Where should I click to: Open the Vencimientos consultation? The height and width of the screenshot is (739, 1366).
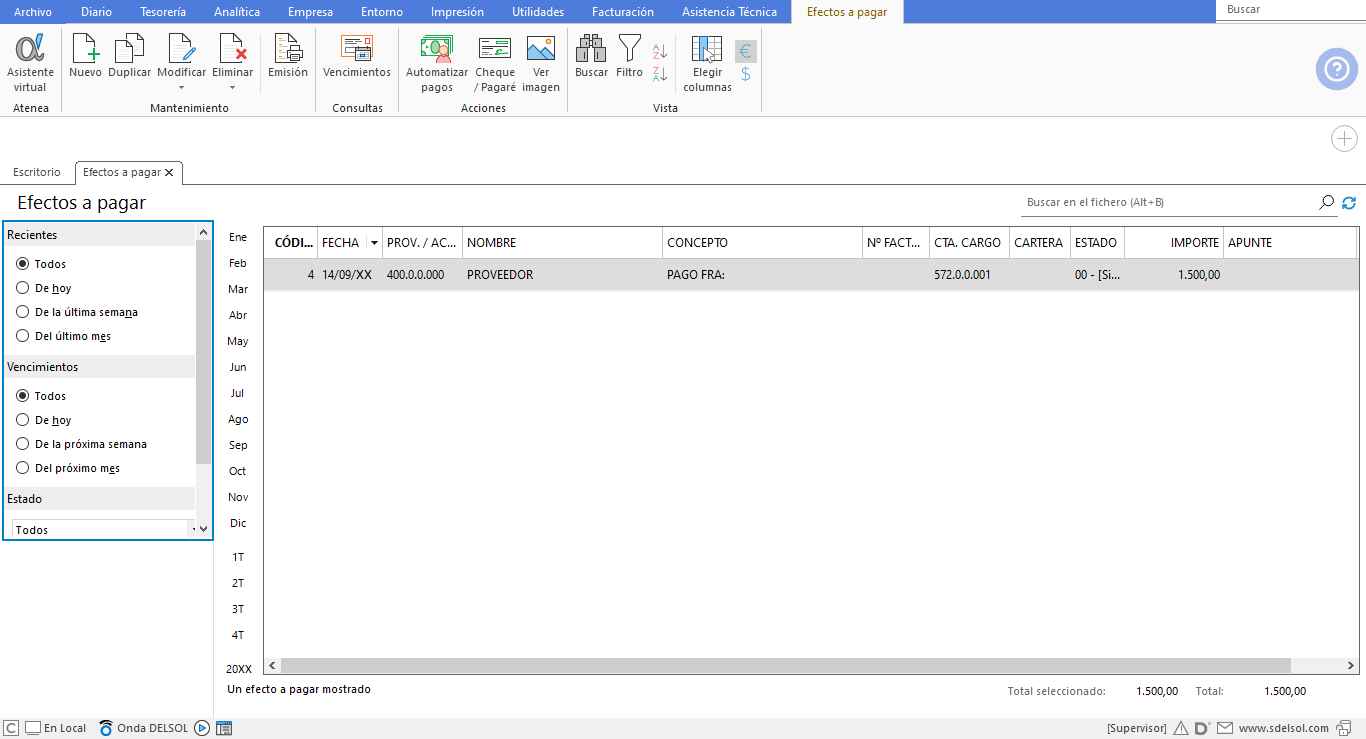[x=357, y=56]
